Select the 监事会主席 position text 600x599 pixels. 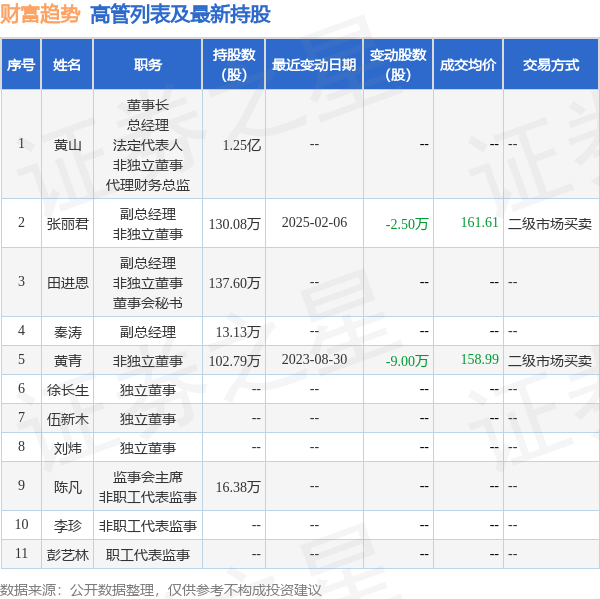pos(148,477)
